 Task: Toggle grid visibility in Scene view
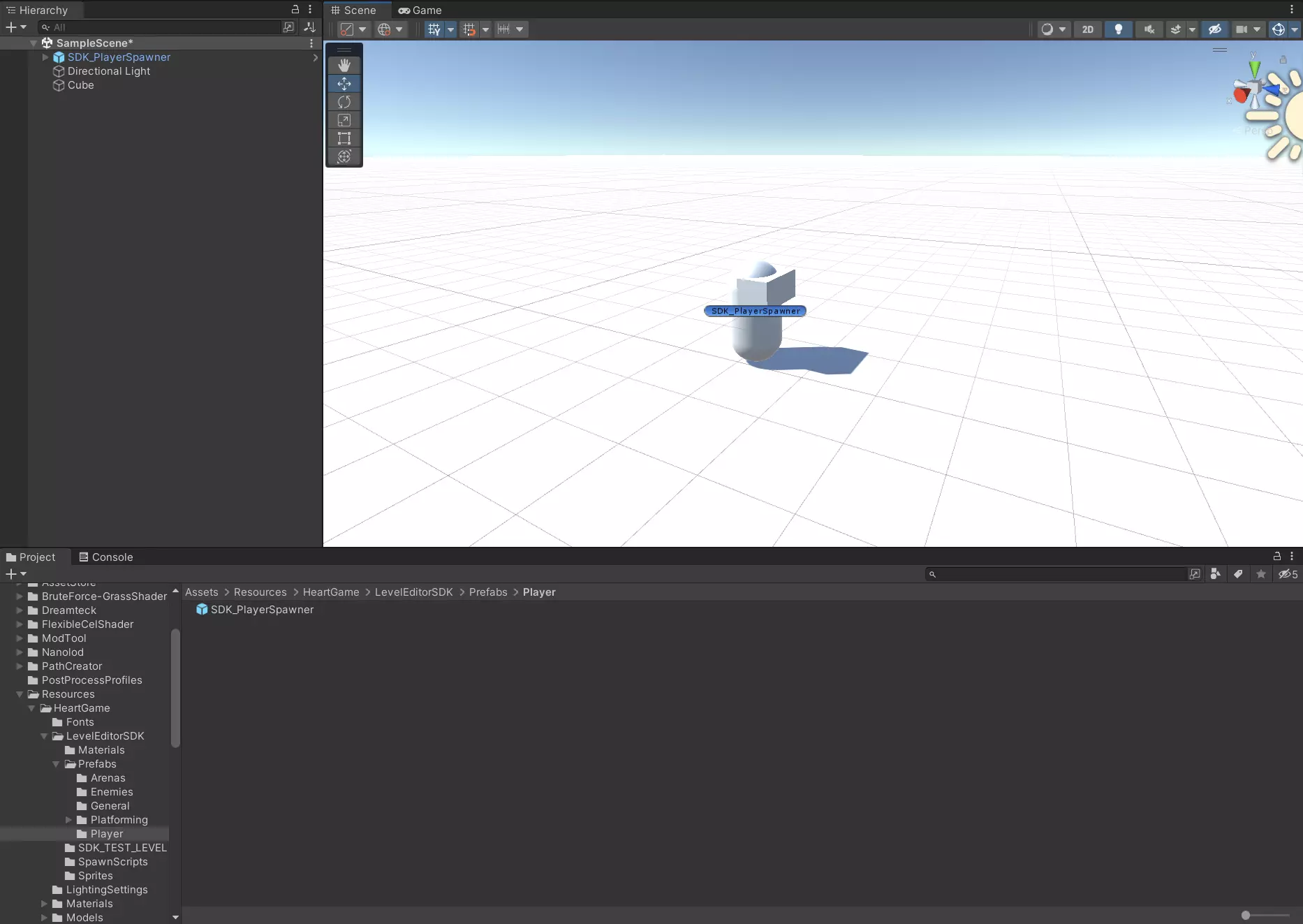point(434,29)
